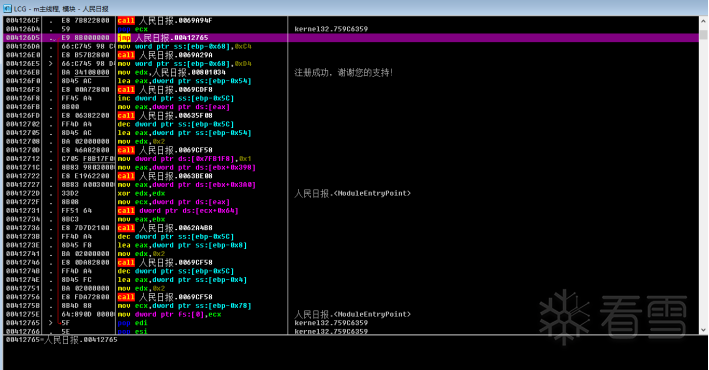
Task: Click the comment 注册成功, 谢谢您的支持!
Action: (344, 72)
